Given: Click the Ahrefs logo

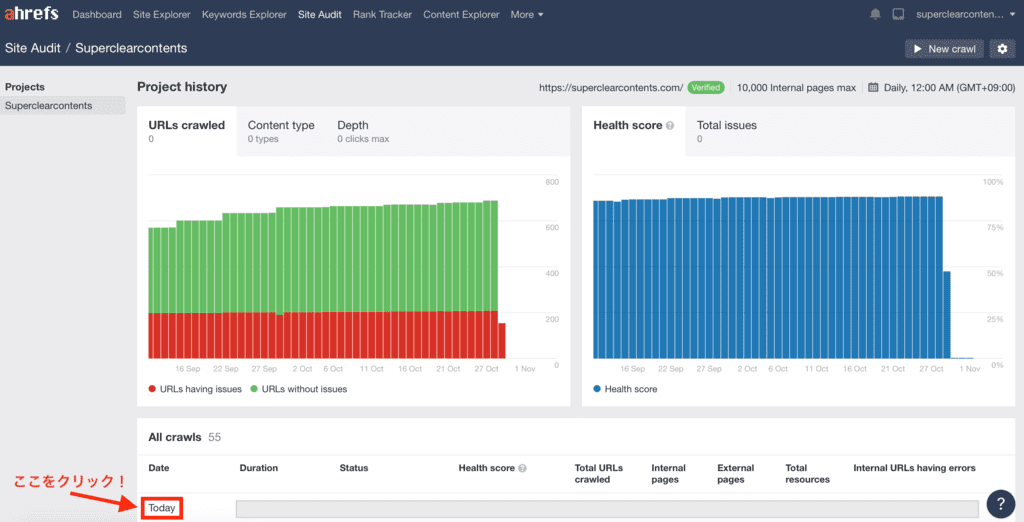Looking at the screenshot, I should pyautogui.click(x=31, y=14).
